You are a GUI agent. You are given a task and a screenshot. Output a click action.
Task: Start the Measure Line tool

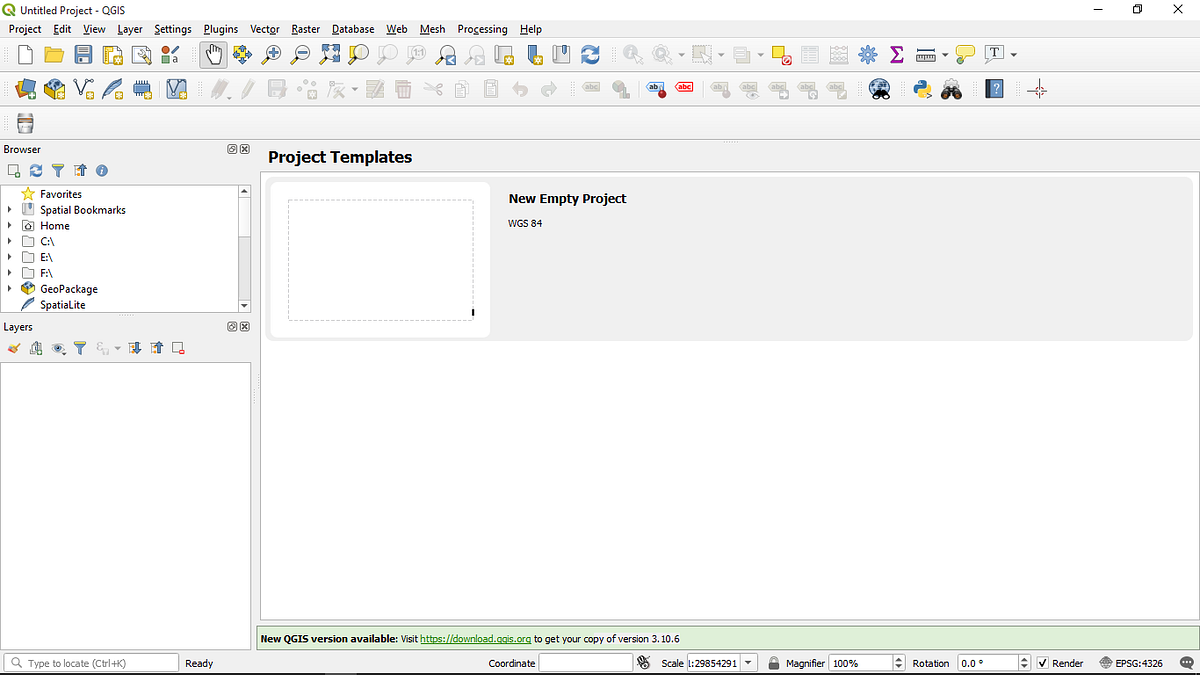925,55
